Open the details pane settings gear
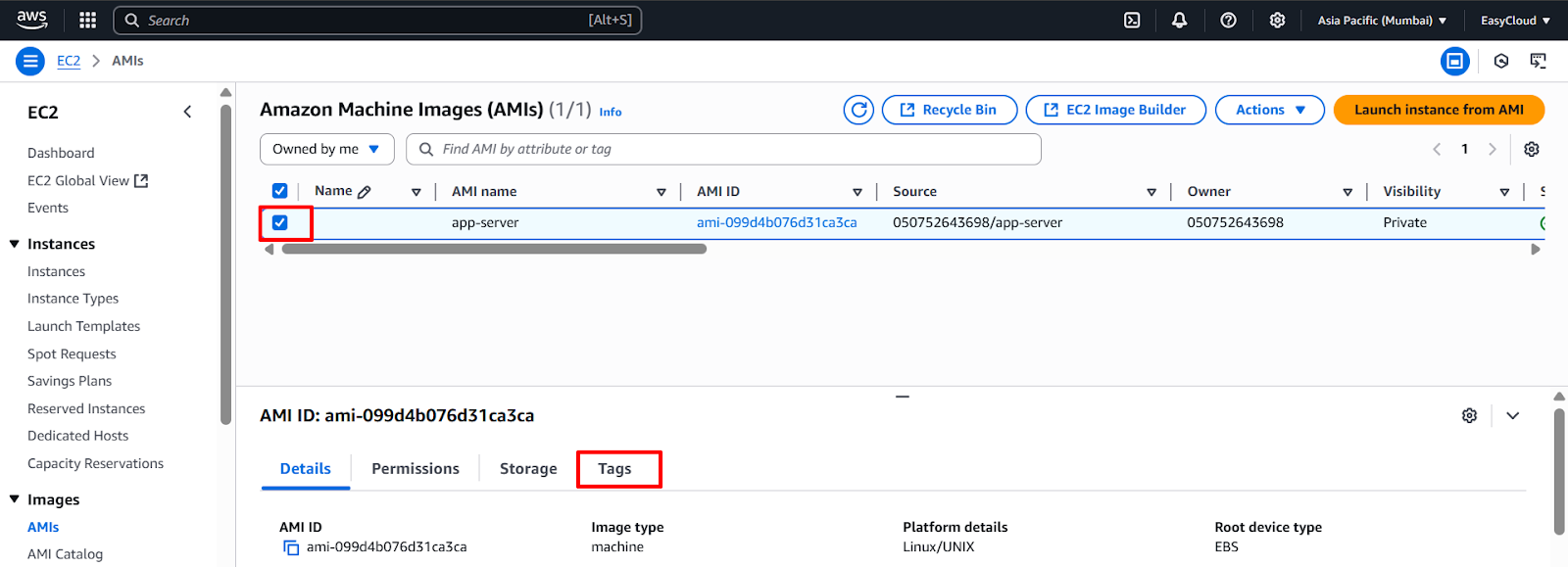Screen dimensions: 1568x567 [1469, 415]
